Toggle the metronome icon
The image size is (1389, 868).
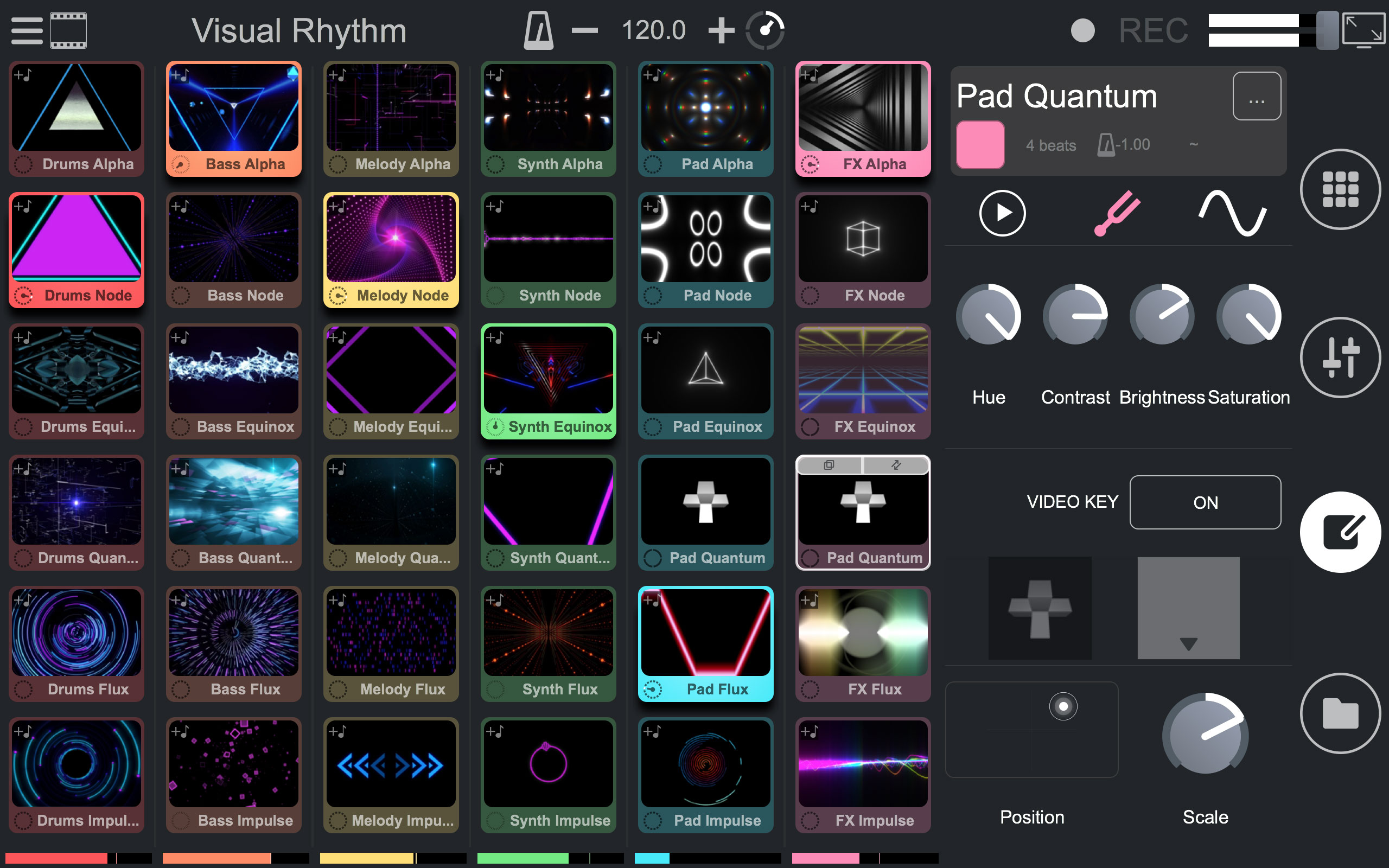pyautogui.click(x=538, y=30)
